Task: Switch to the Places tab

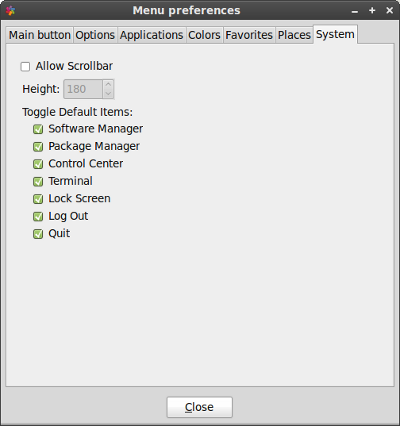Action: coord(294,35)
